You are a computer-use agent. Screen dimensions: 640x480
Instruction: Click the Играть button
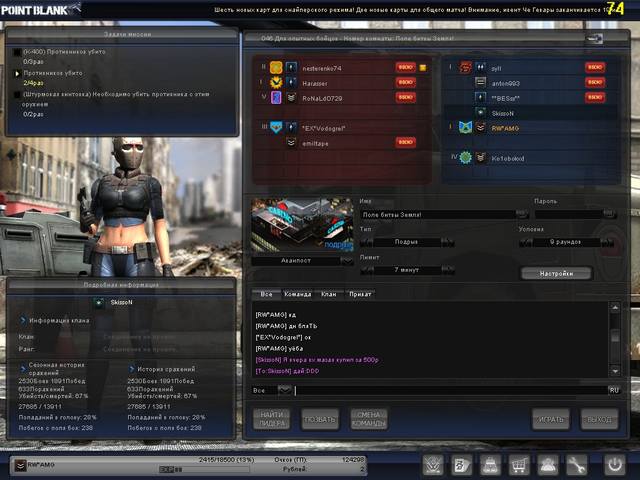(x=551, y=419)
